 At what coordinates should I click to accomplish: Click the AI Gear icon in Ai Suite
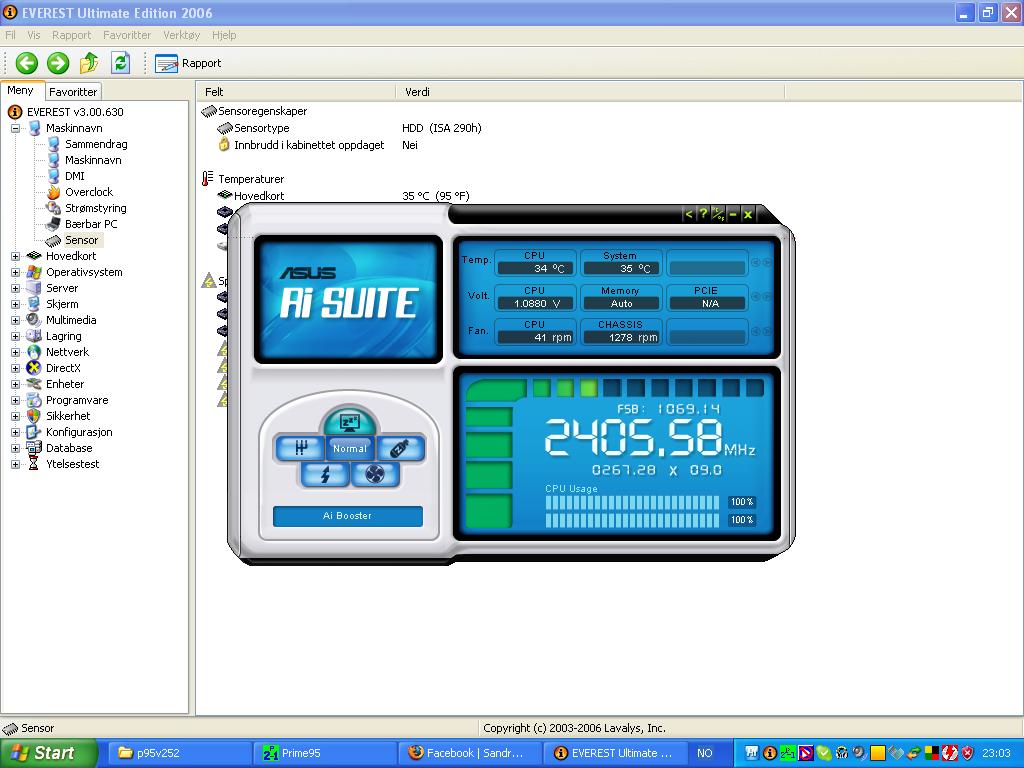[301, 448]
